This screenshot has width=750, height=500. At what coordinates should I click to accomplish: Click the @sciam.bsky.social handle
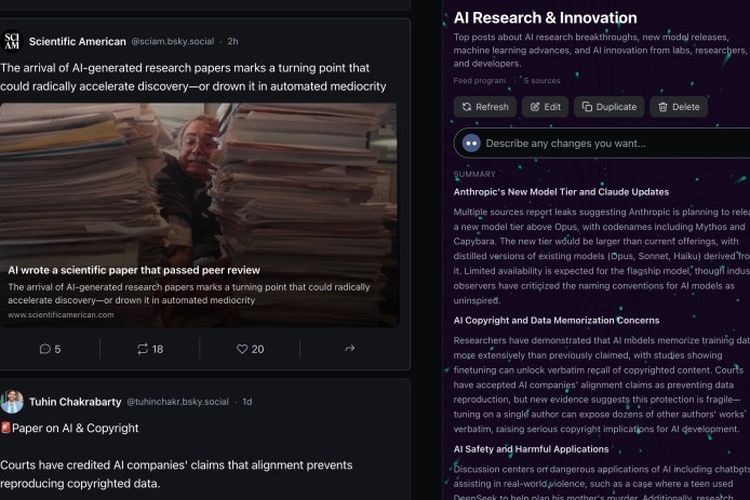pyautogui.click(x=173, y=42)
